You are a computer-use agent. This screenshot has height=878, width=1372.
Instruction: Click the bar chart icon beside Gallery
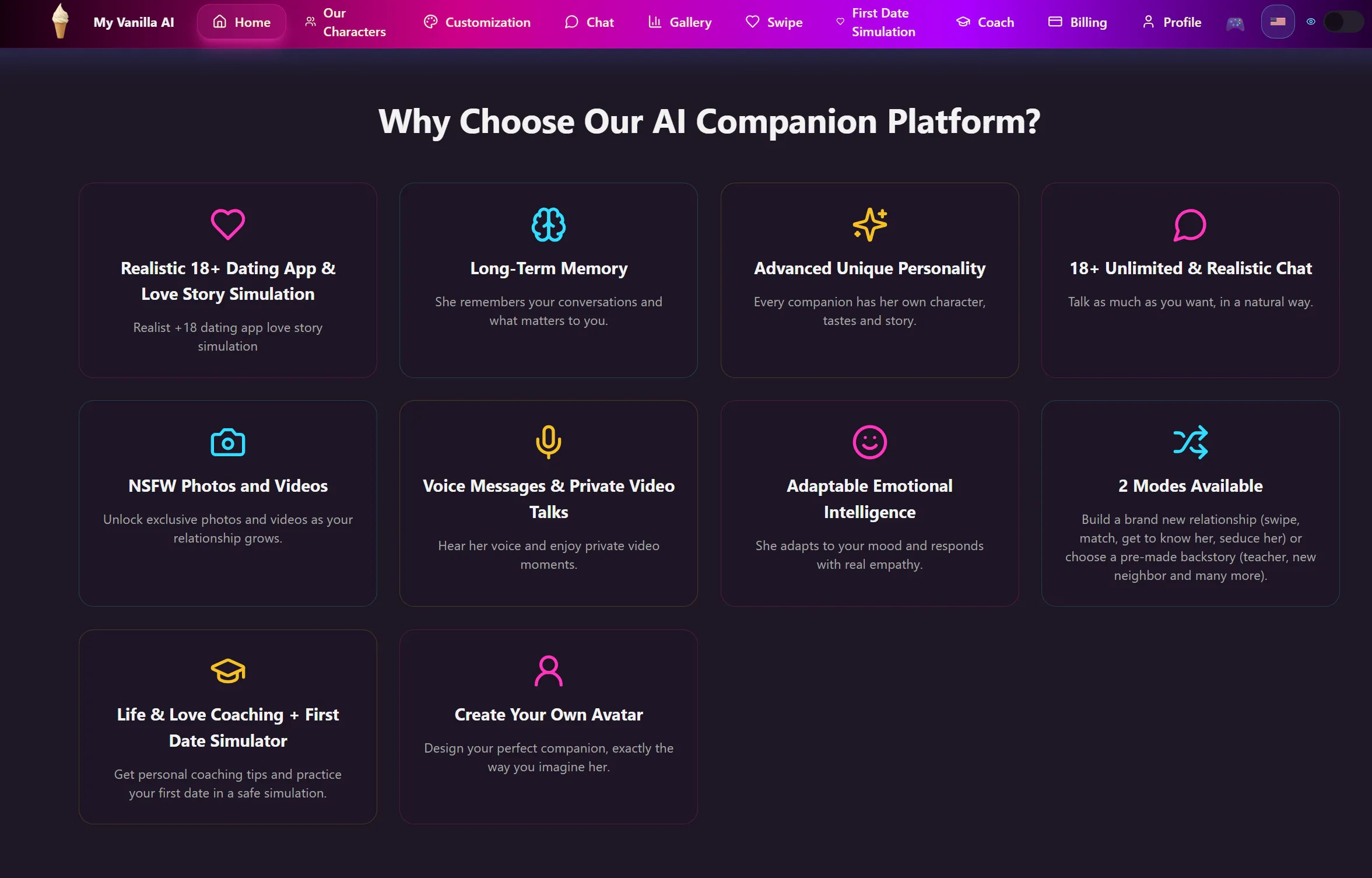click(x=655, y=22)
